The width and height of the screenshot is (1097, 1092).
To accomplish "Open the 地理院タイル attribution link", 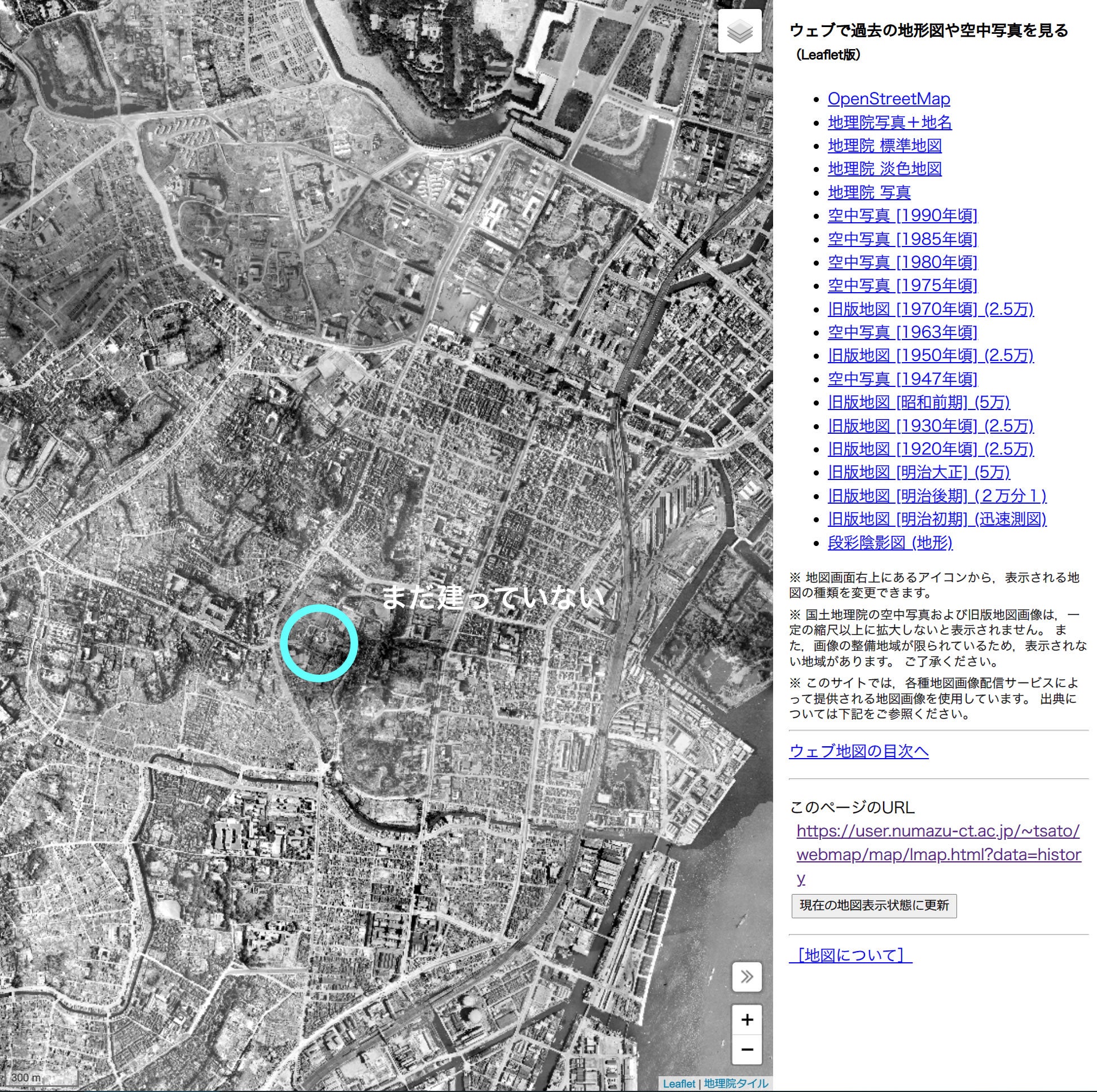I will [x=736, y=1085].
